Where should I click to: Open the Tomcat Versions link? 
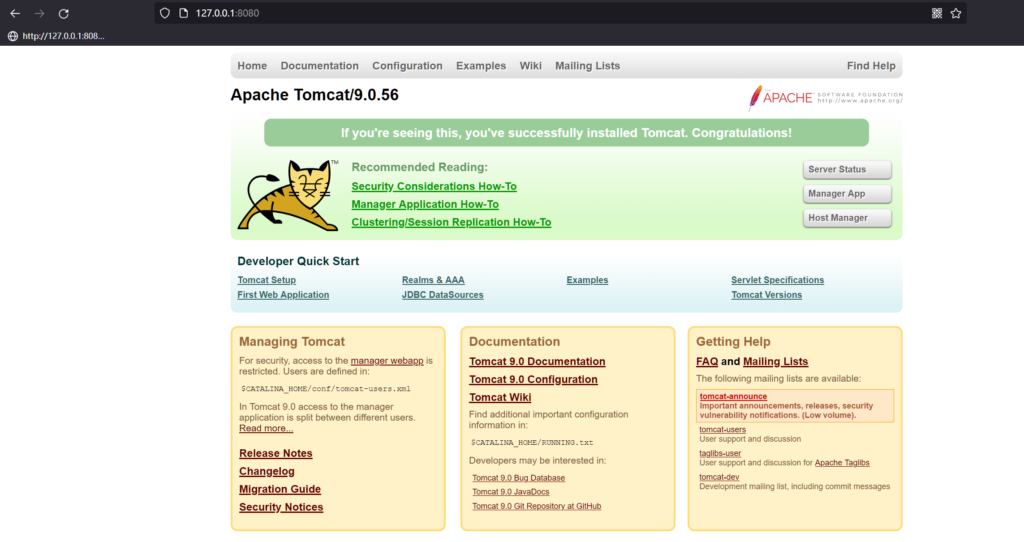(766, 295)
